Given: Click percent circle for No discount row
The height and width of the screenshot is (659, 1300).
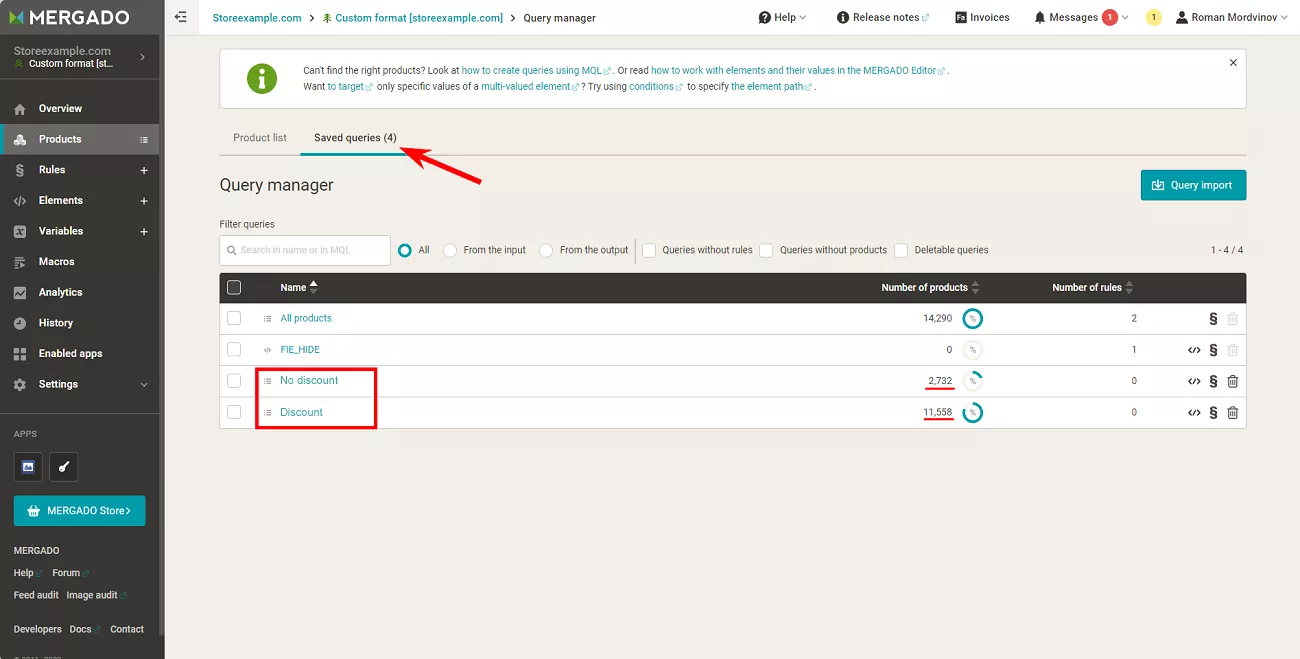Looking at the screenshot, I should point(972,381).
